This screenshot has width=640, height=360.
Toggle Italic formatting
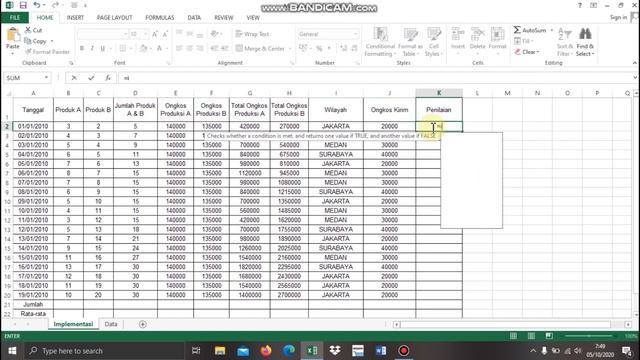click(x=92, y=49)
